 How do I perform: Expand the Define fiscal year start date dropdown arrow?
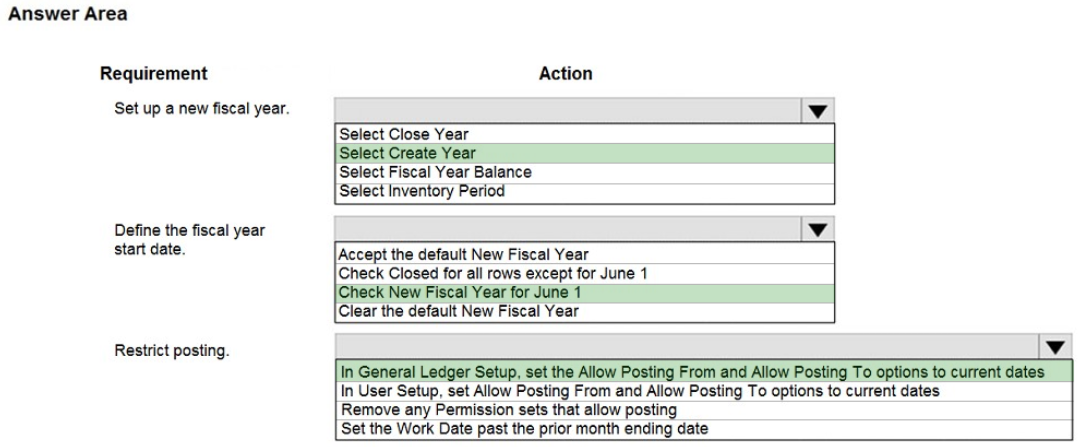817,231
